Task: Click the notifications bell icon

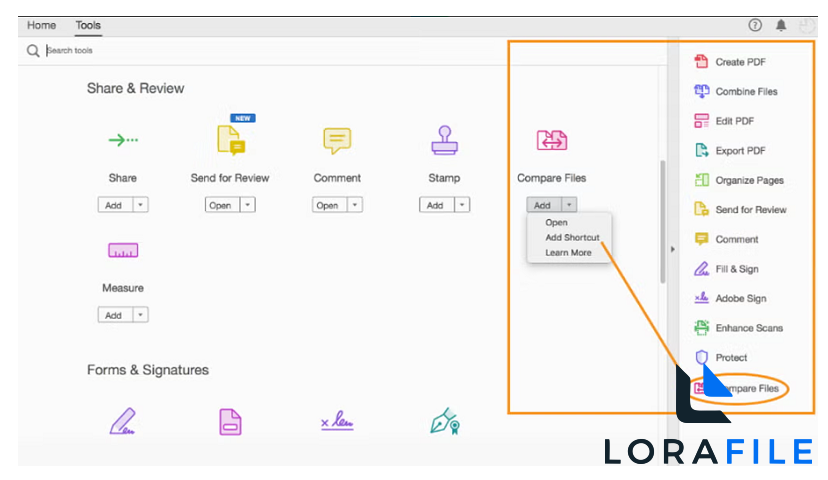Action: [x=781, y=25]
